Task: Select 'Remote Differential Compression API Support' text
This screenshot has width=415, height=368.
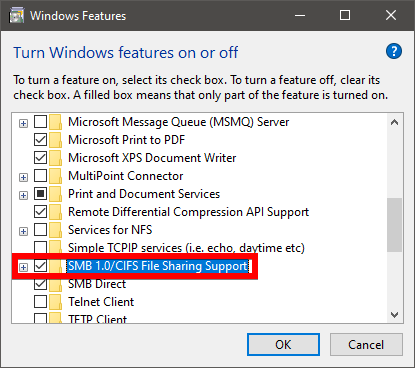Action: click(188, 212)
